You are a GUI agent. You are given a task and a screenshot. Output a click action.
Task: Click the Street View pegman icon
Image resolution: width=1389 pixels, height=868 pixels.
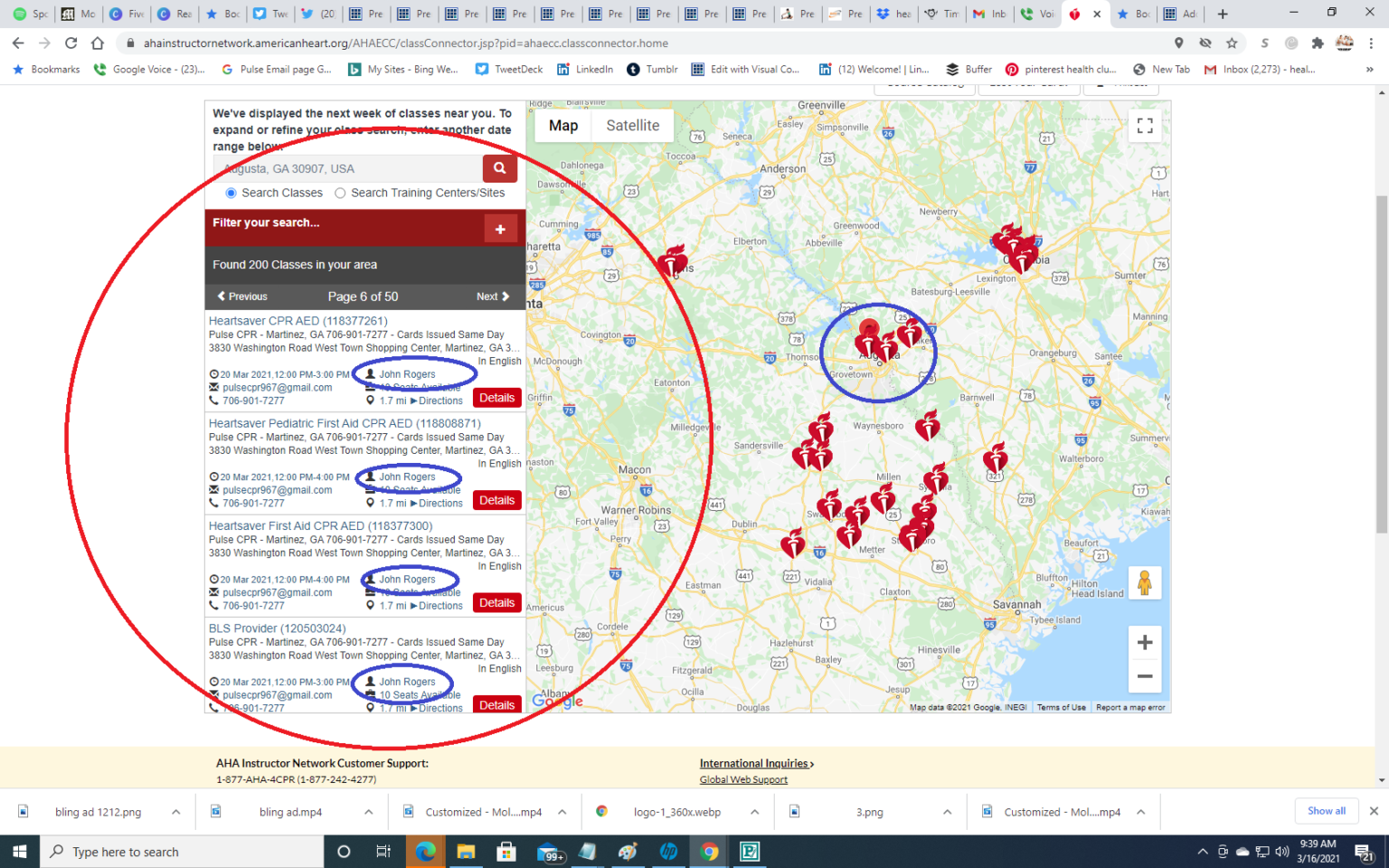point(1145,583)
